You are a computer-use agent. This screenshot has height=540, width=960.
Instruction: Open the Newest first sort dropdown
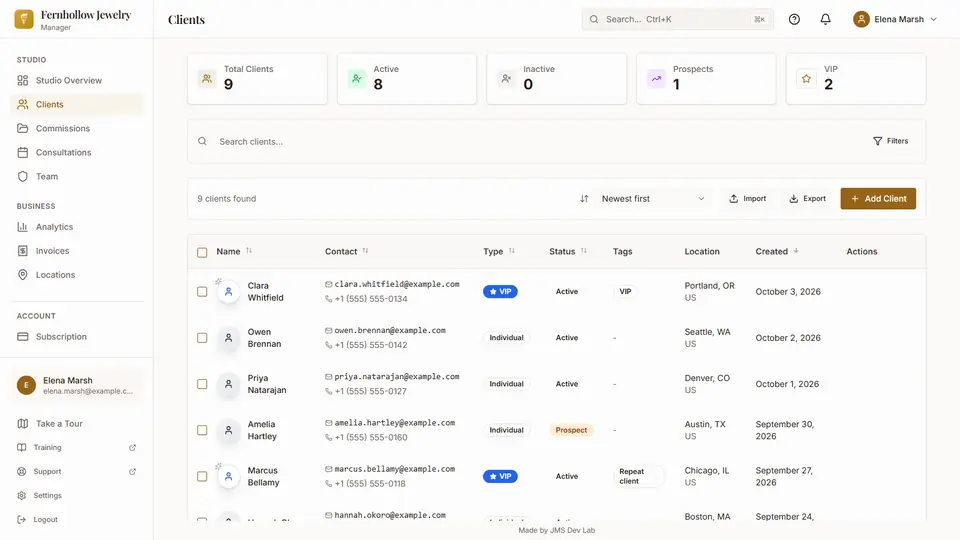point(653,198)
